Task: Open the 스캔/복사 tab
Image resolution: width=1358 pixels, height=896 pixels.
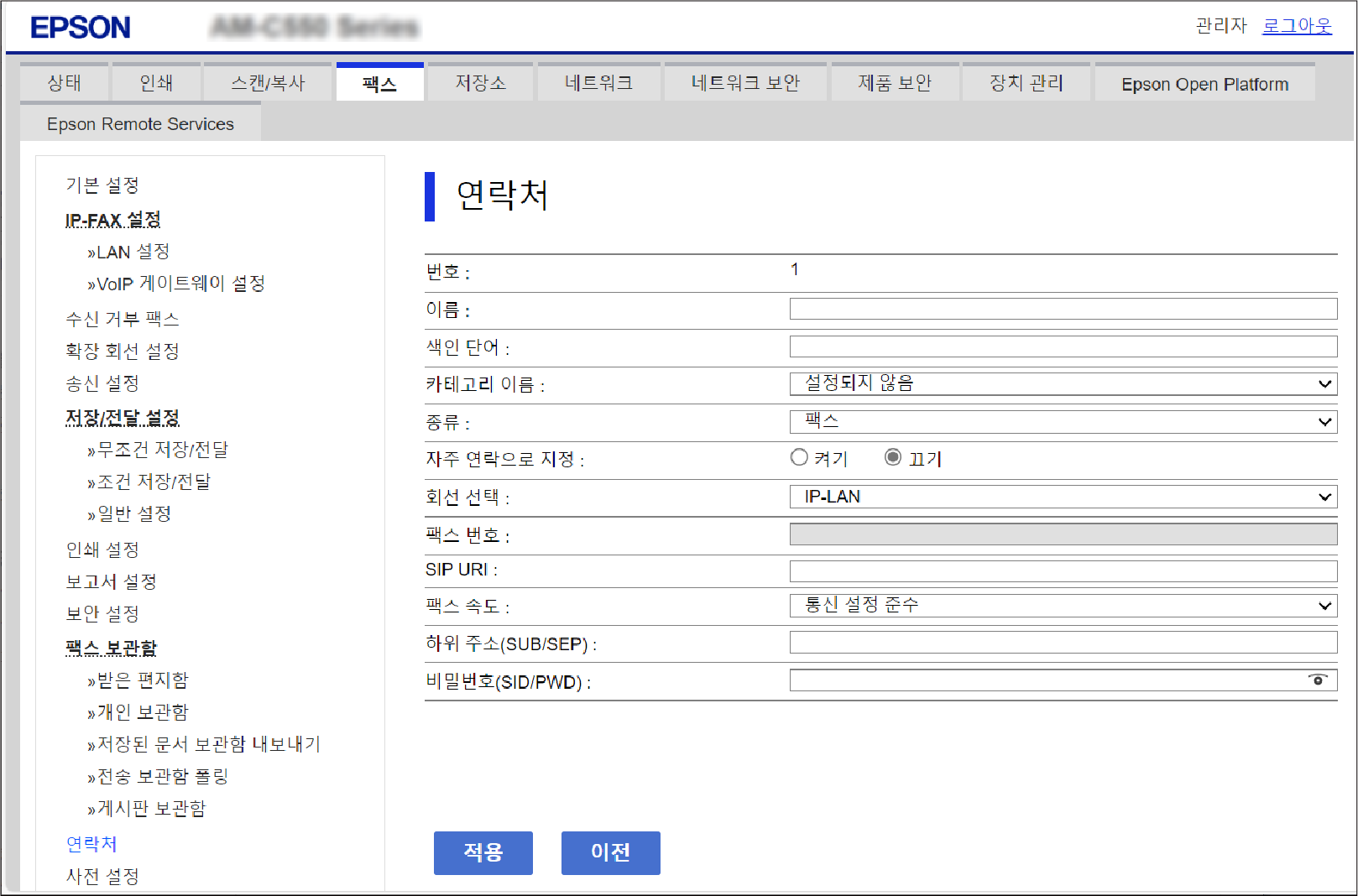Action: click(x=268, y=83)
